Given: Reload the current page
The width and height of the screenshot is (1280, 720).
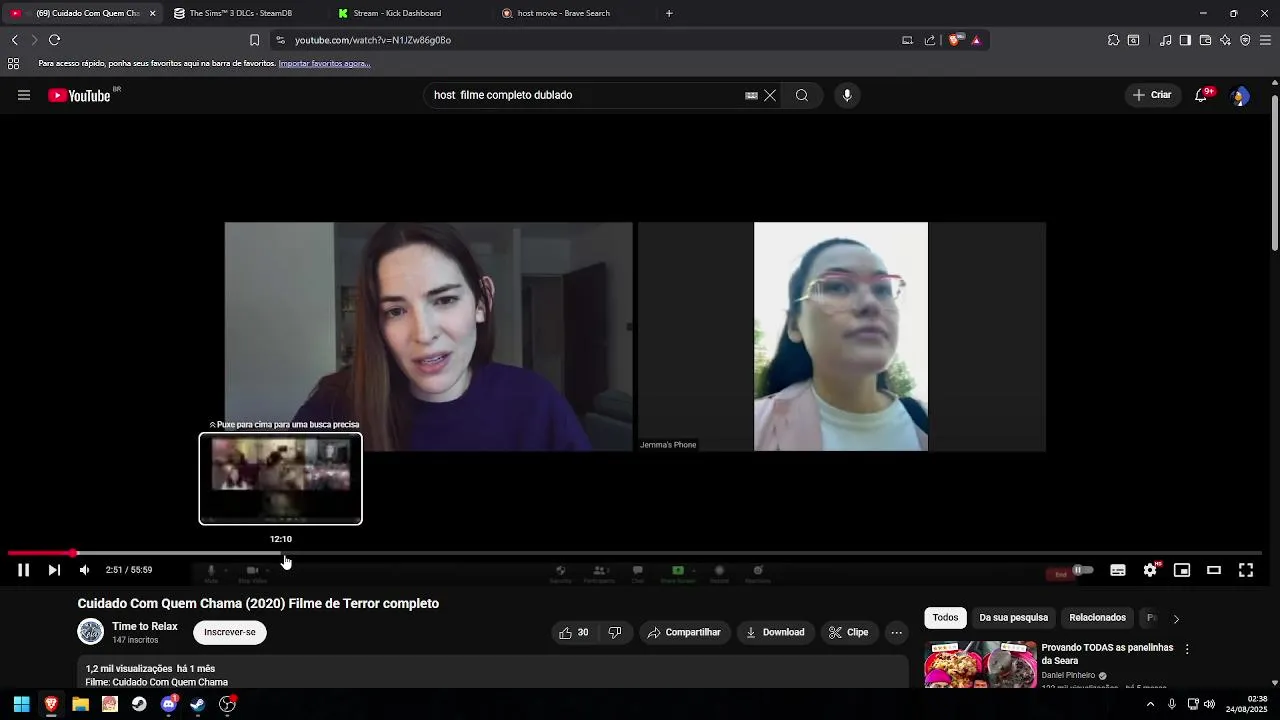Looking at the screenshot, I should pyautogui.click(x=54, y=40).
